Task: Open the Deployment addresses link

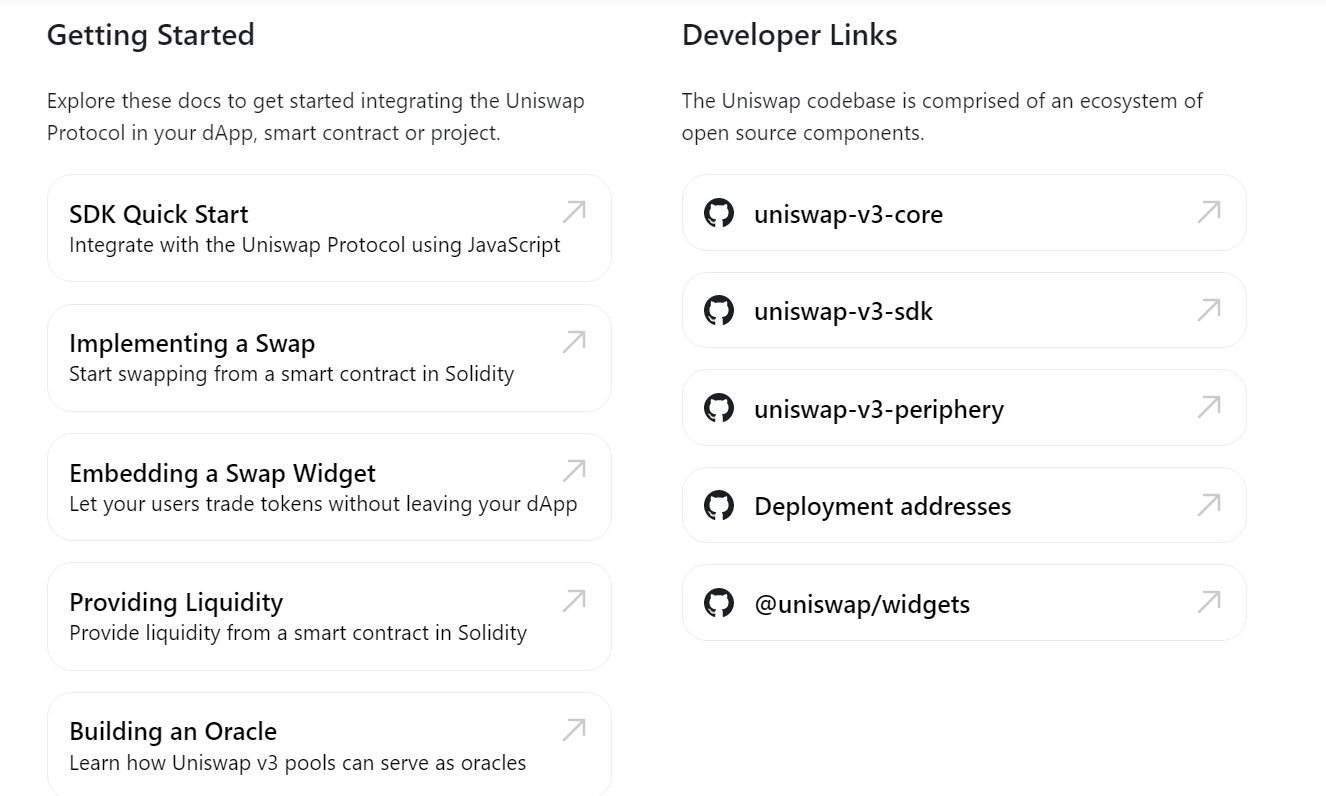Action: 882,506
